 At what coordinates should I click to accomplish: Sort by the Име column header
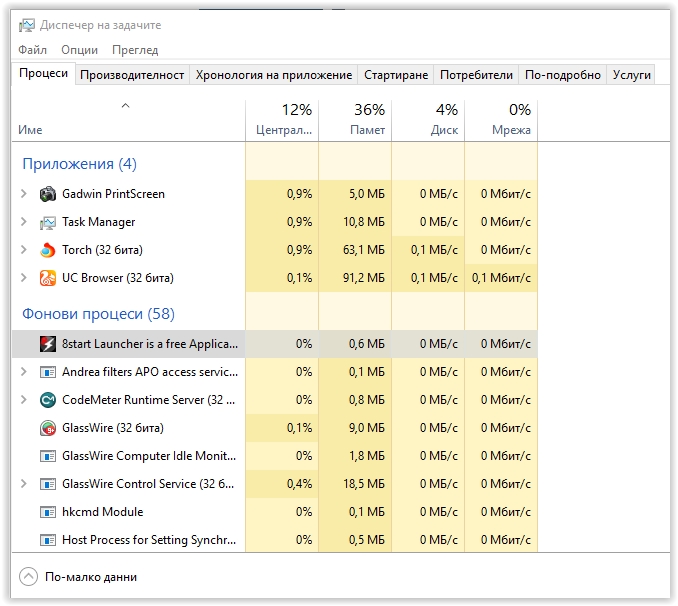pos(128,120)
